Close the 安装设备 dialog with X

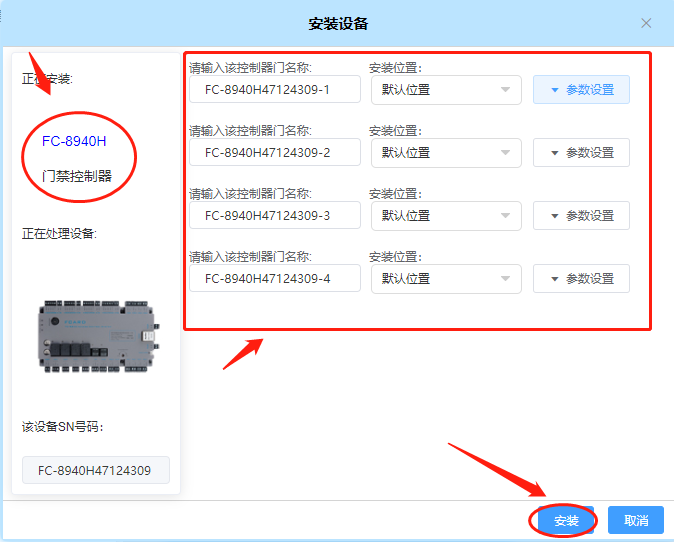pos(646,23)
